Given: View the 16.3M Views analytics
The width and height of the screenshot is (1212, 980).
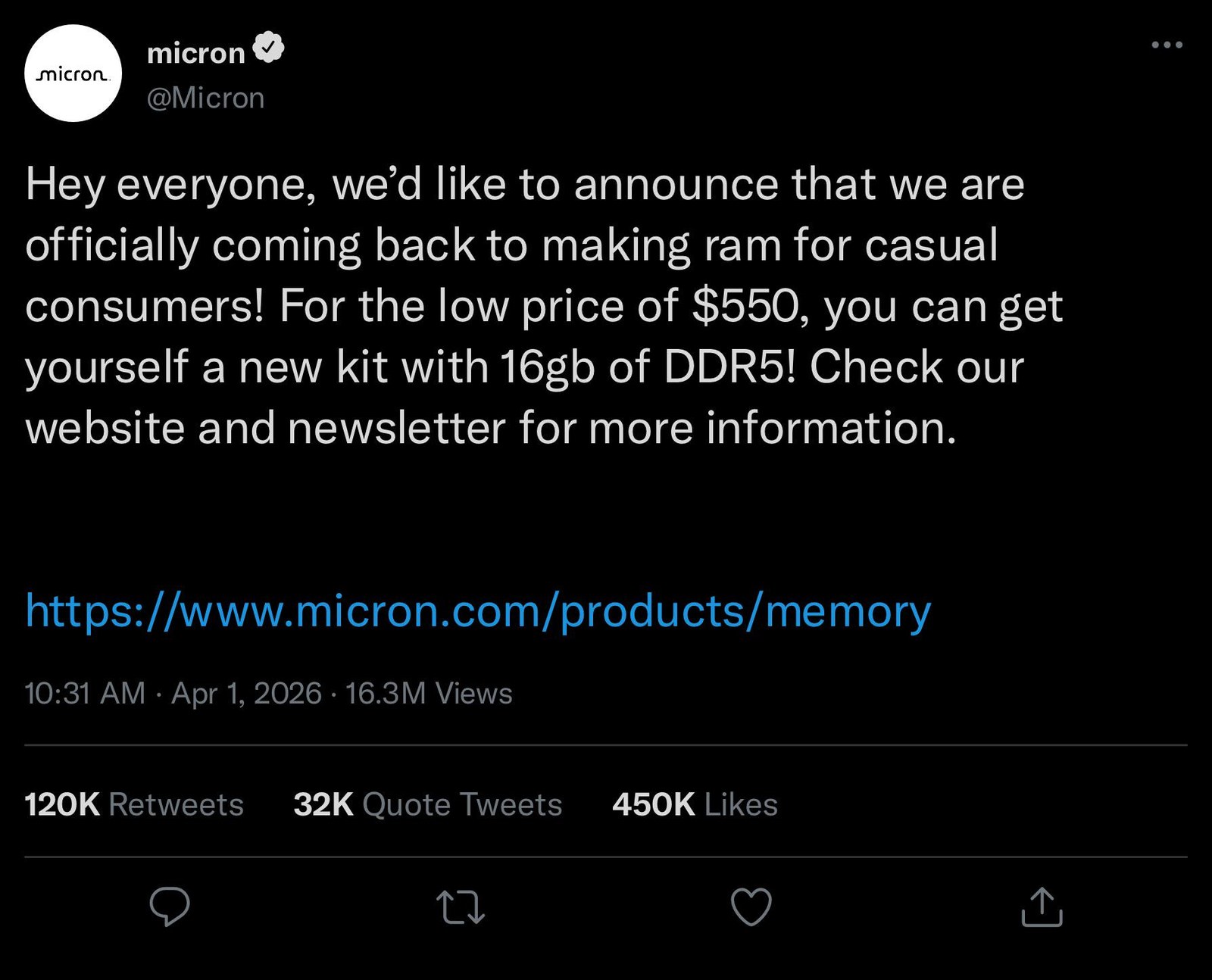Looking at the screenshot, I should tap(429, 693).
